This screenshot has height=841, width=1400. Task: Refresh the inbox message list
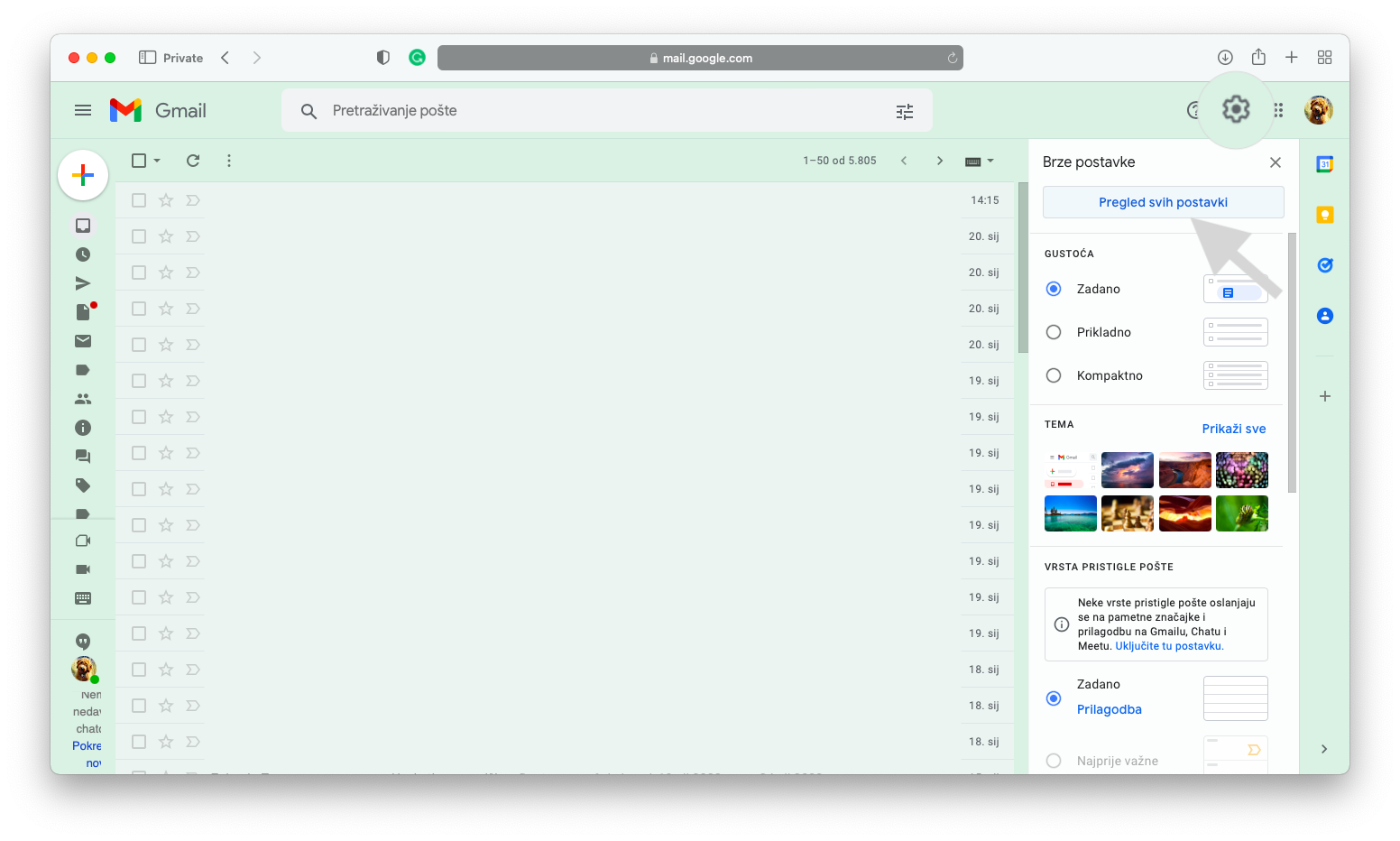point(193,161)
